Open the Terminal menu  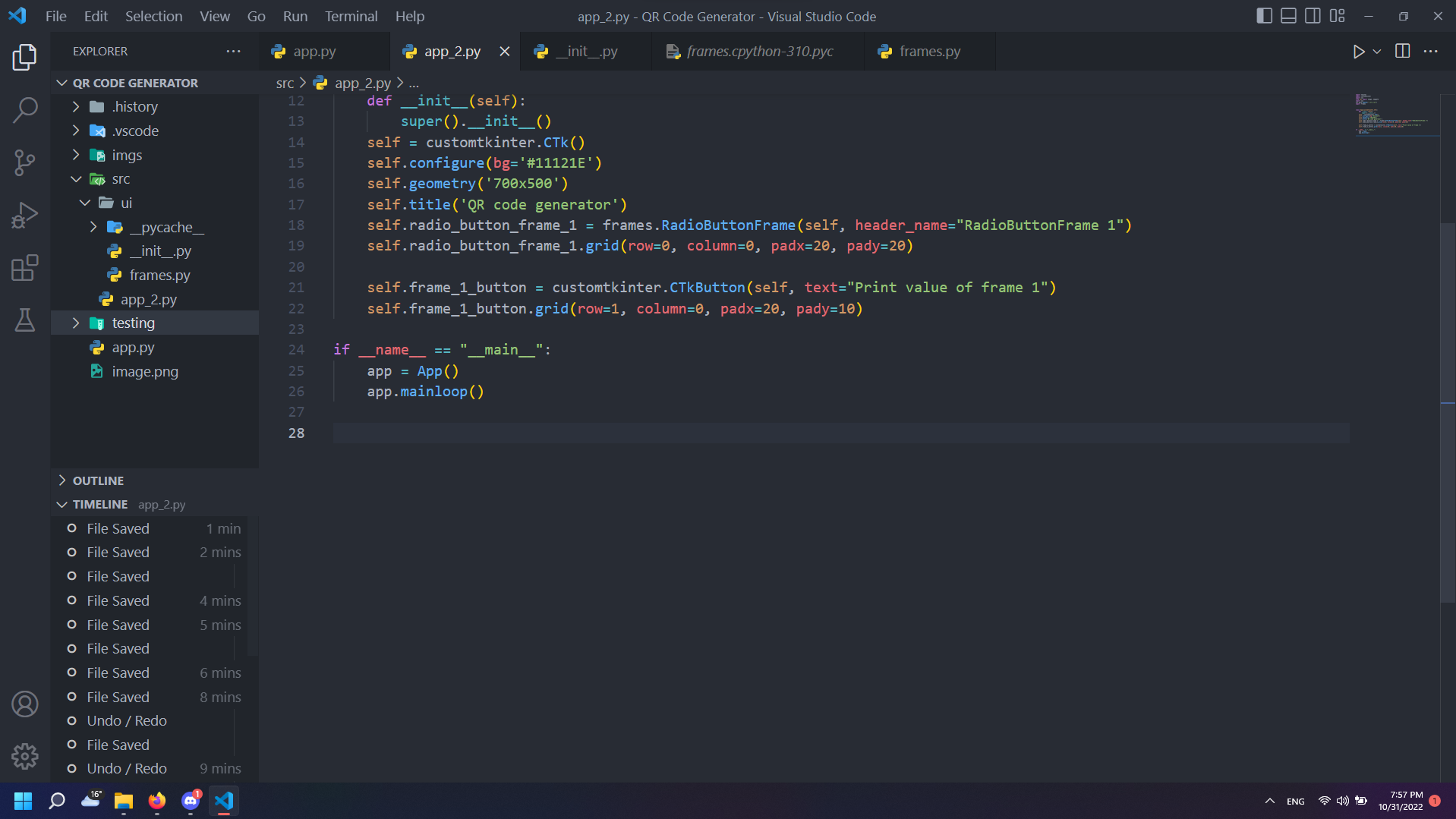[351, 16]
